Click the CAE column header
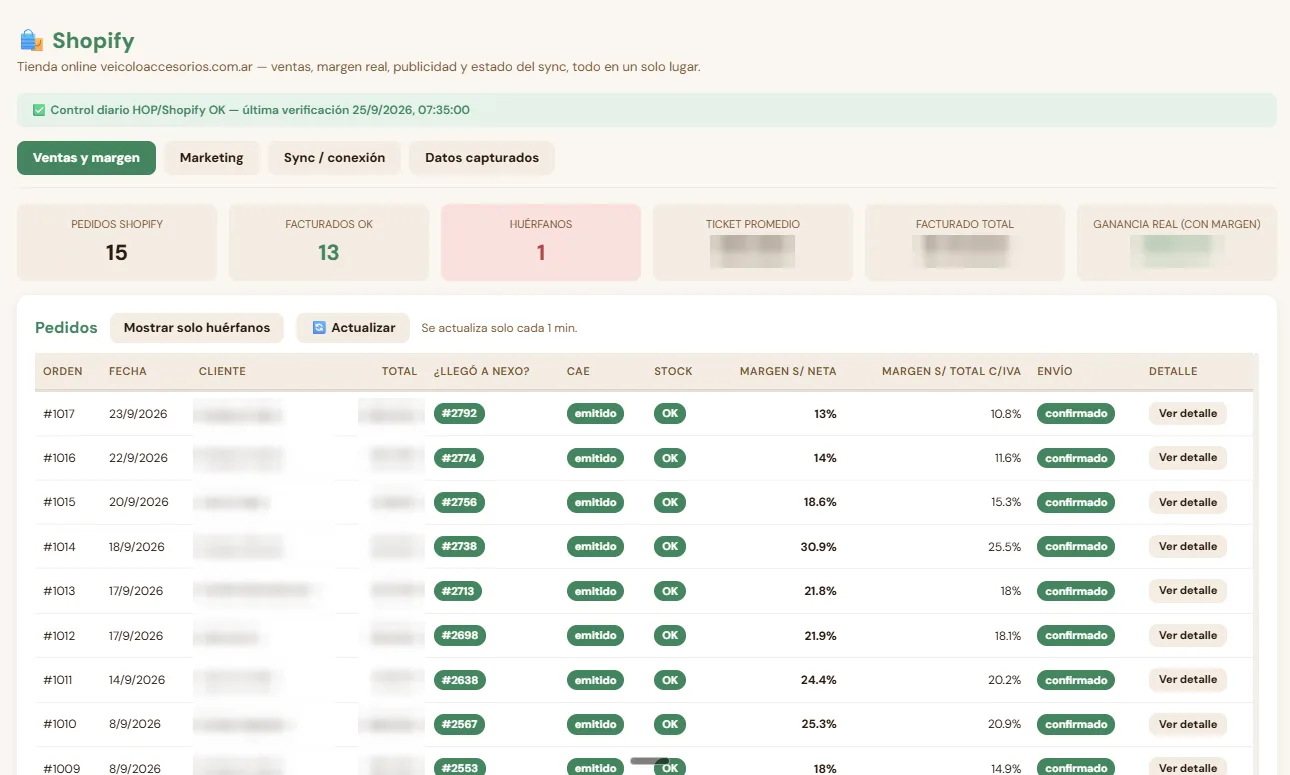Viewport: 1290px width, 775px height. pyautogui.click(x=578, y=371)
